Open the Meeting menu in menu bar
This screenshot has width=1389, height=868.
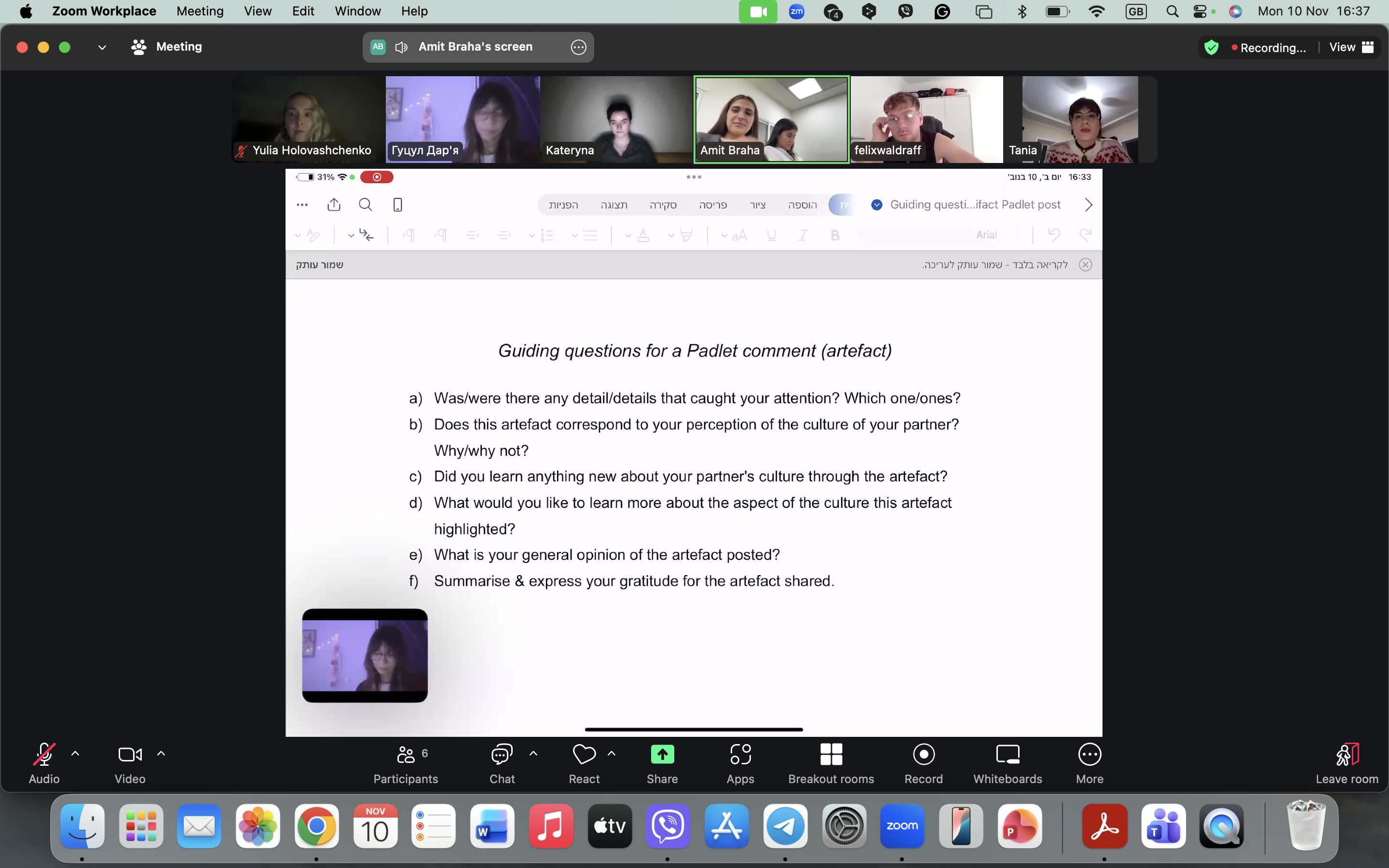pyautogui.click(x=200, y=12)
